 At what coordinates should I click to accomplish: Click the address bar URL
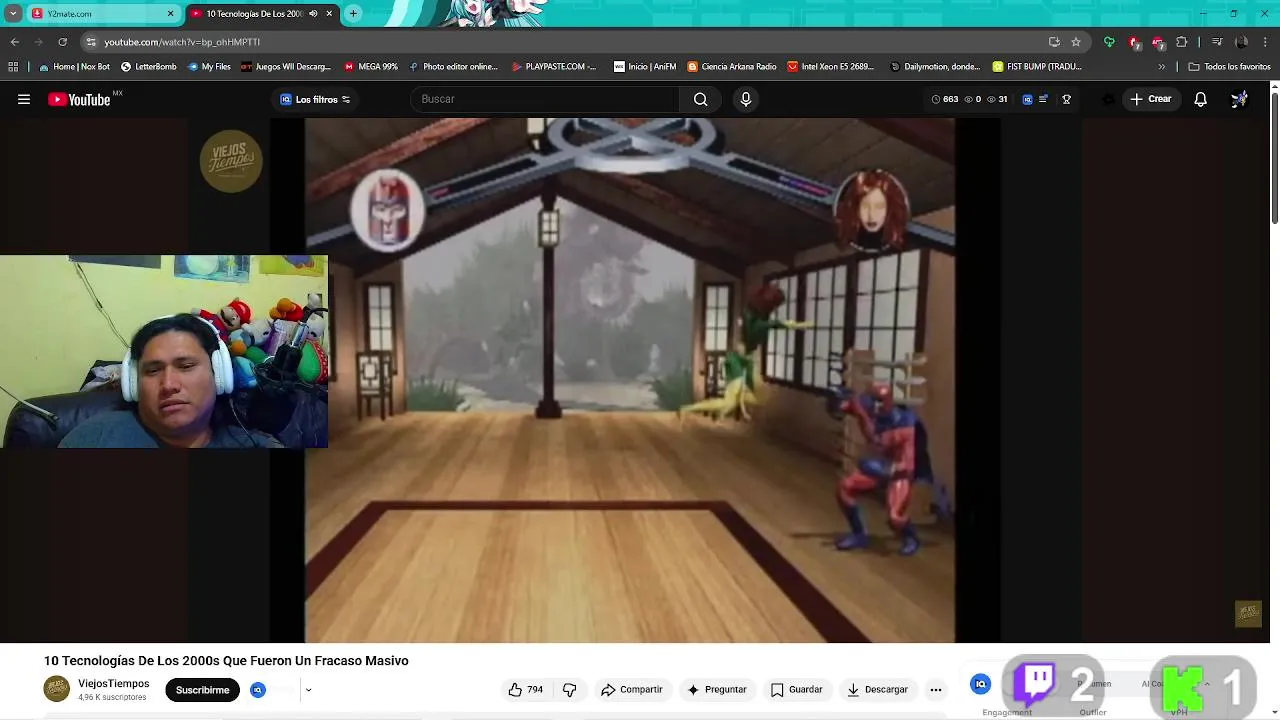click(x=182, y=42)
